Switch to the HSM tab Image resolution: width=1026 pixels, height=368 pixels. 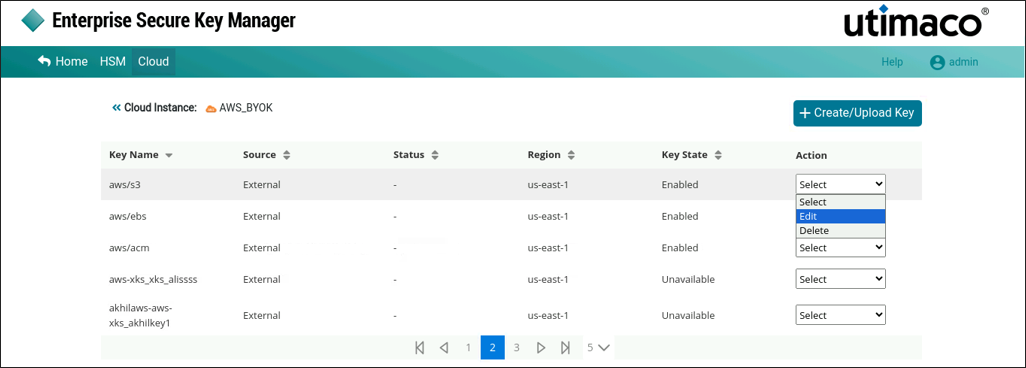pyautogui.click(x=113, y=62)
